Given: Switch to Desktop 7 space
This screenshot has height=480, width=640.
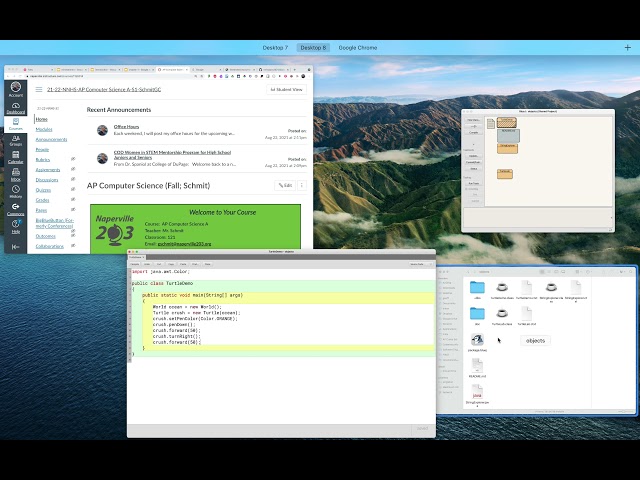Looking at the screenshot, I should click(275, 48).
